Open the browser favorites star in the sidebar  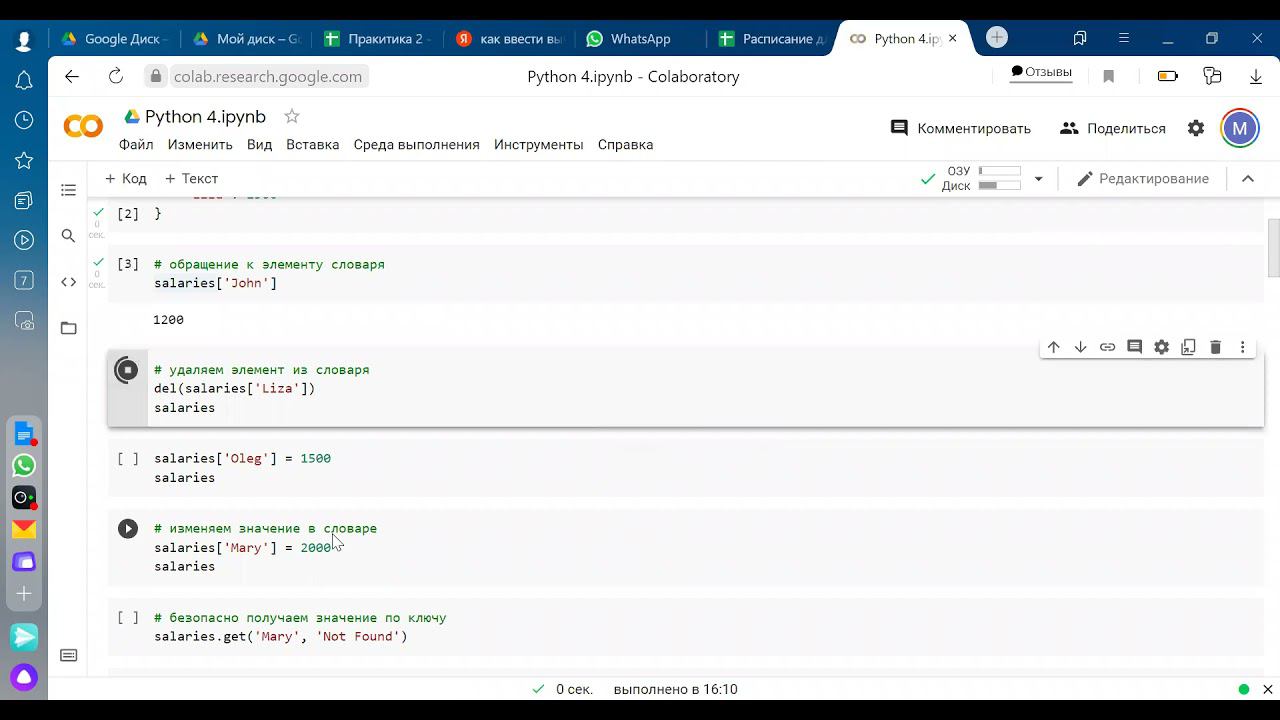[24, 160]
